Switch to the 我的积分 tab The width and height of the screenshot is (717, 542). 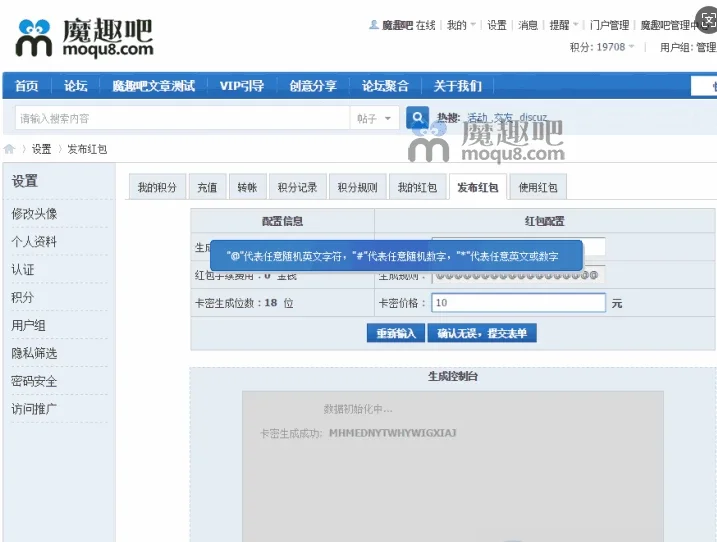(157, 187)
